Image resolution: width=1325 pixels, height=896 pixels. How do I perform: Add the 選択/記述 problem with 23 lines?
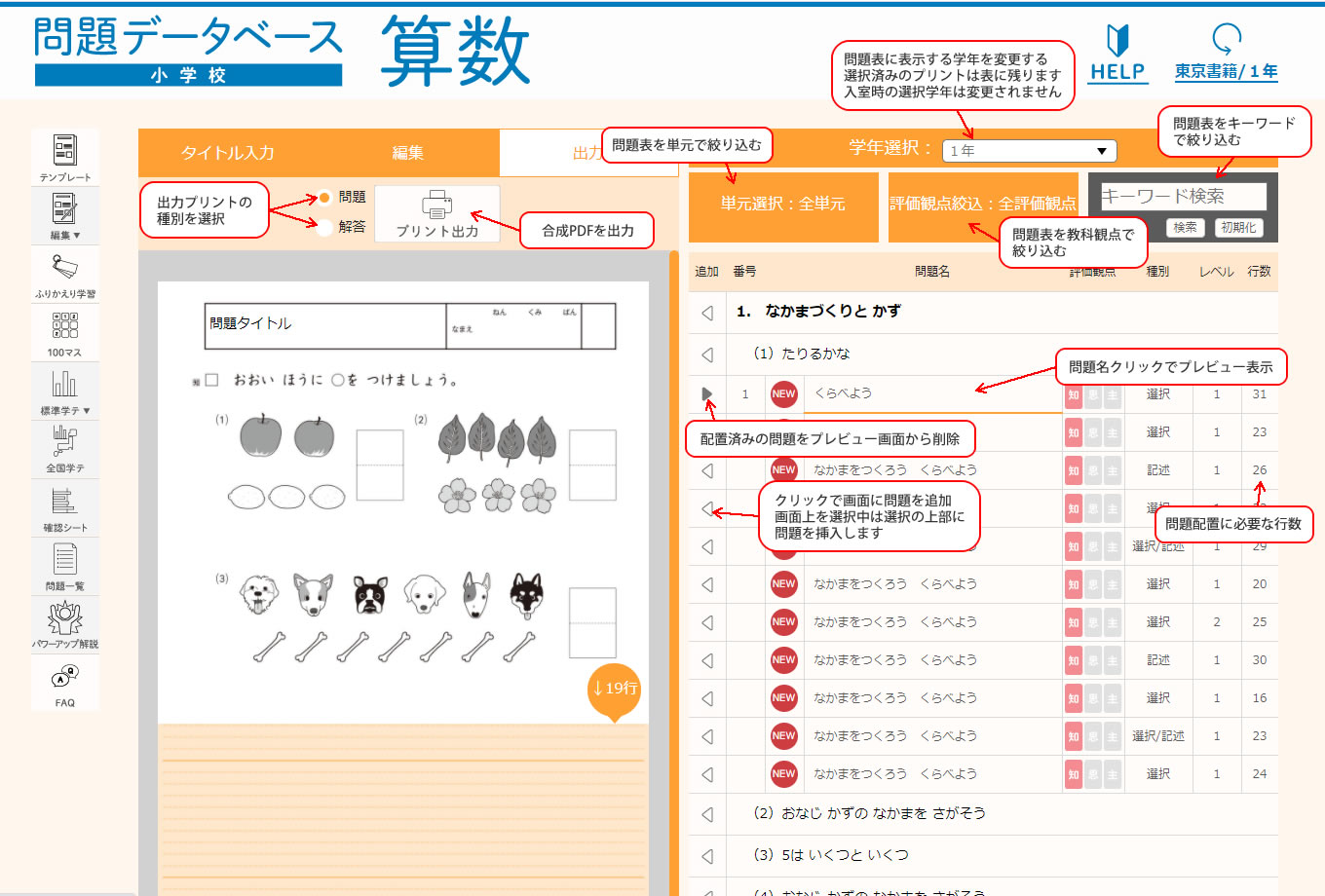click(x=707, y=736)
